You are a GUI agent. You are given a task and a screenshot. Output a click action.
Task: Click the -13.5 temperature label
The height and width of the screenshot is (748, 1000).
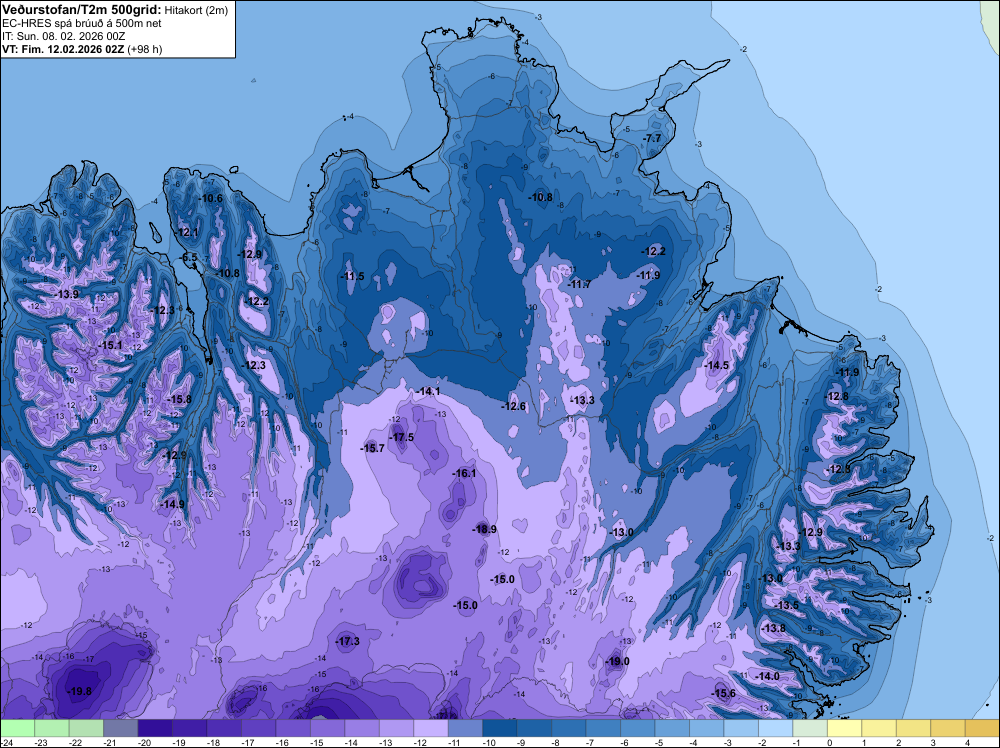pyautogui.click(x=786, y=605)
